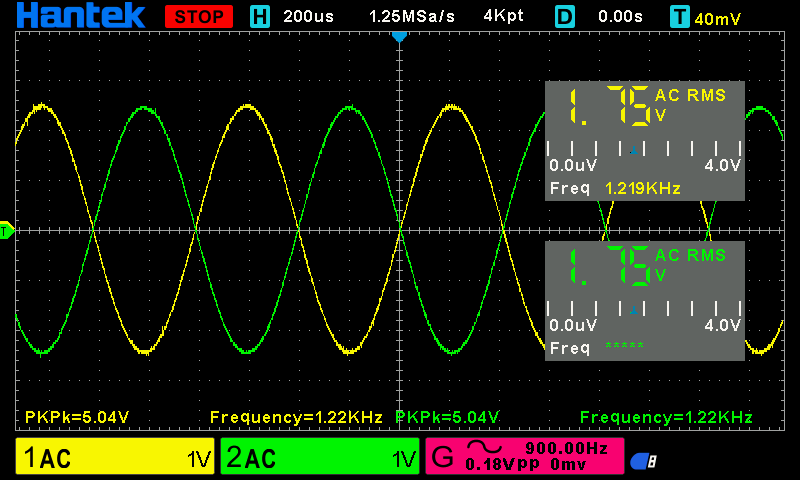Click the yellow PKPk=5.04V measurement

[77, 417]
